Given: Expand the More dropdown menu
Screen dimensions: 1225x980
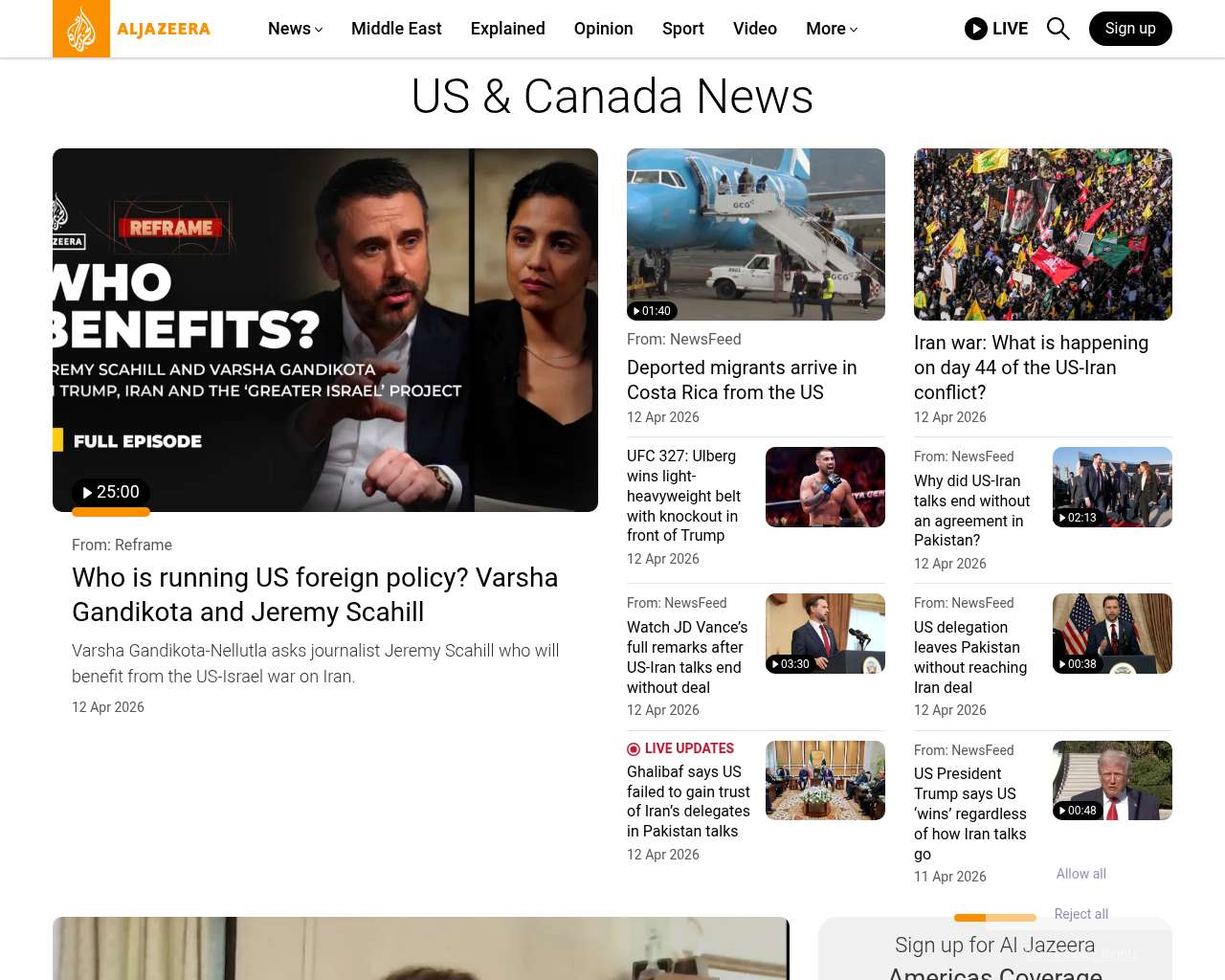Looking at the screenshot, I should click(x=832, y=29).
